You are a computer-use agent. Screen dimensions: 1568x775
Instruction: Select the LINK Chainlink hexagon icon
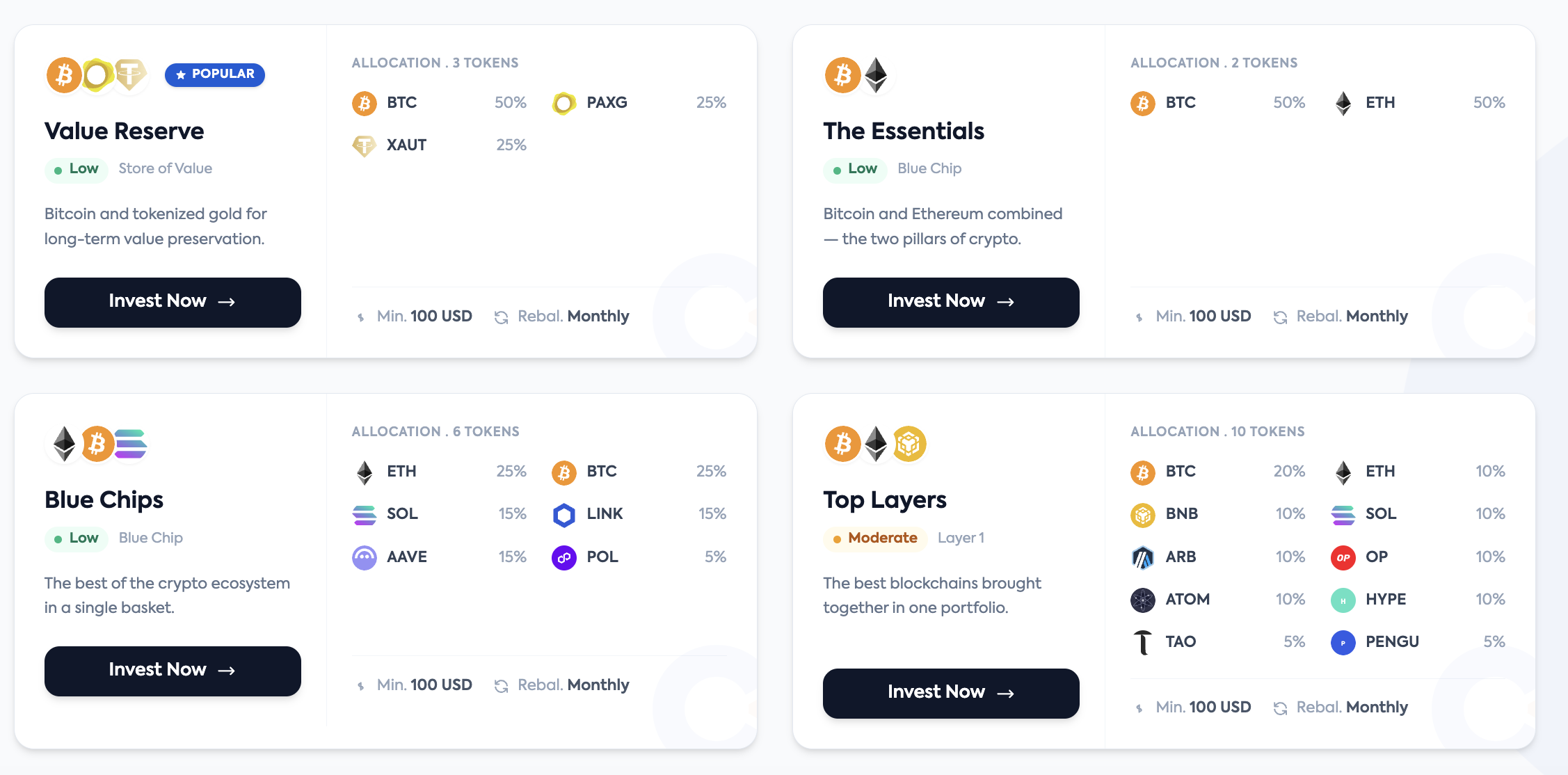click(563, 514)
